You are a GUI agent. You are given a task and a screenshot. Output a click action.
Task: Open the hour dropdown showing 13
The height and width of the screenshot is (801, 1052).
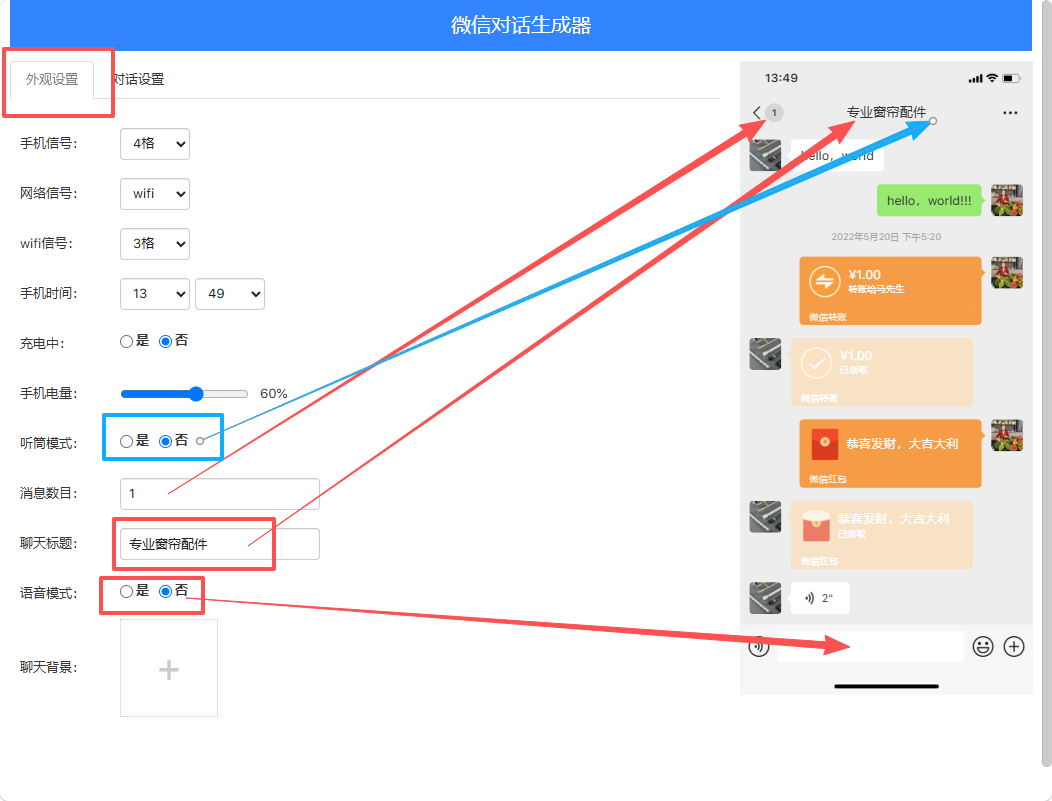click(x=155, y=294)
